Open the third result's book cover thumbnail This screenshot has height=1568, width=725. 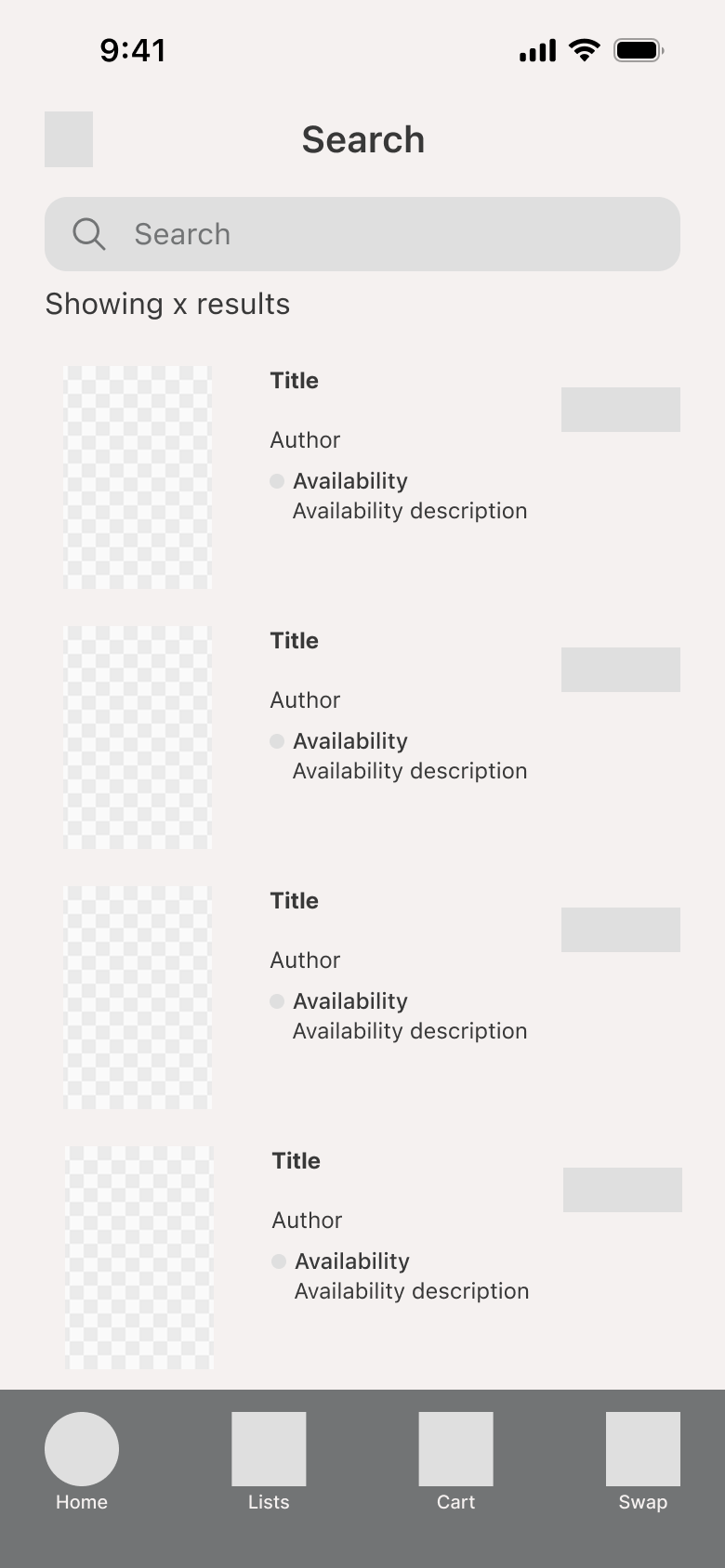coord(138,998)
